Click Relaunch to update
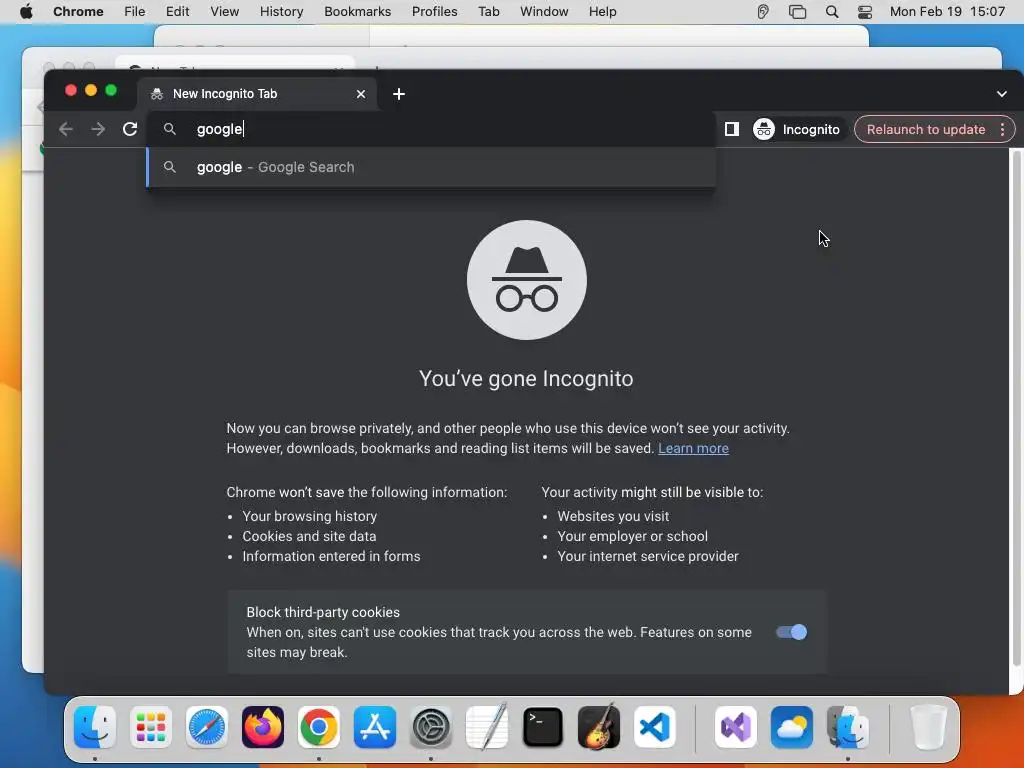 click(925, 129)
